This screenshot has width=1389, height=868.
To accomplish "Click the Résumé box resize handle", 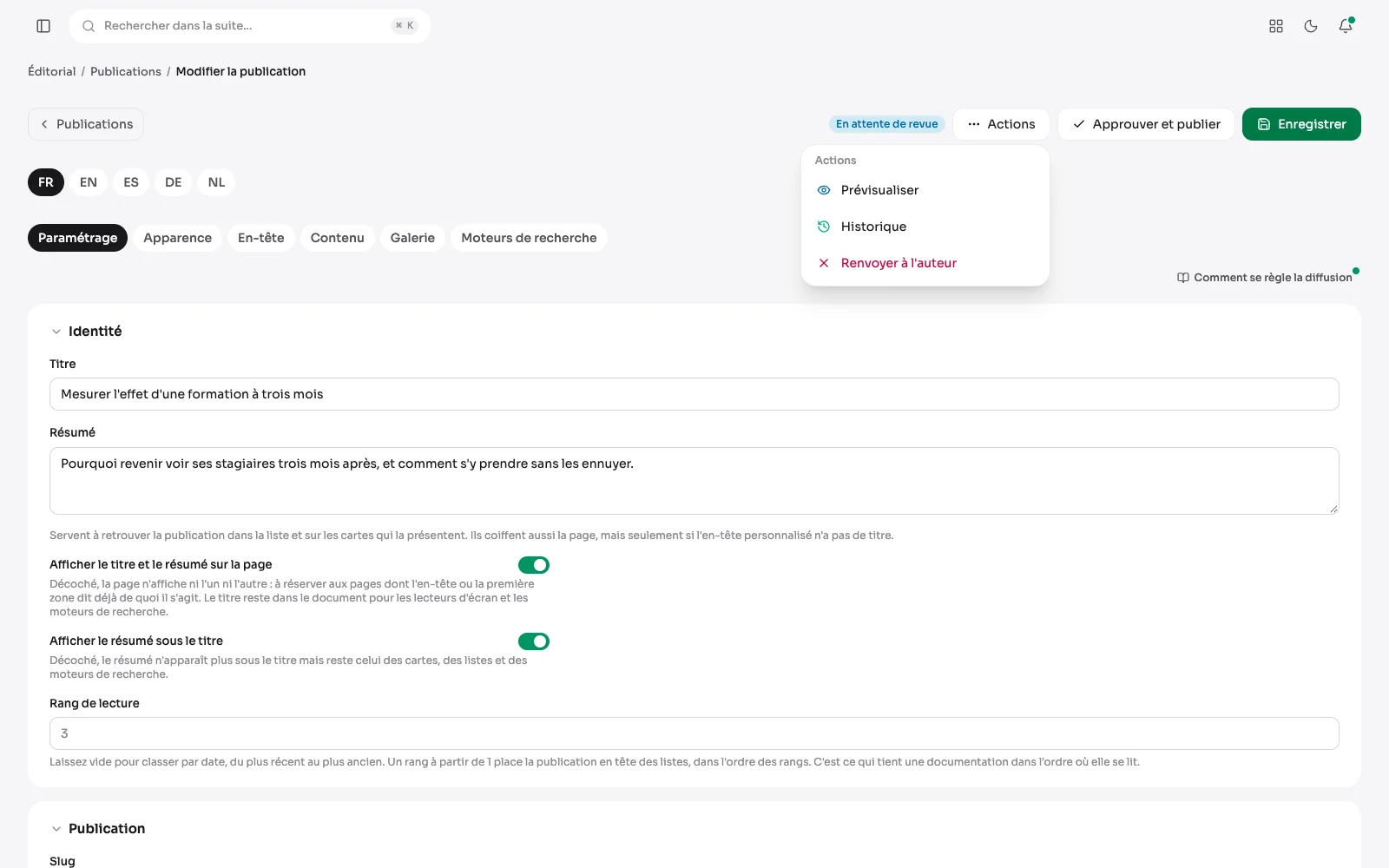I will click(x=1333, y=509).
